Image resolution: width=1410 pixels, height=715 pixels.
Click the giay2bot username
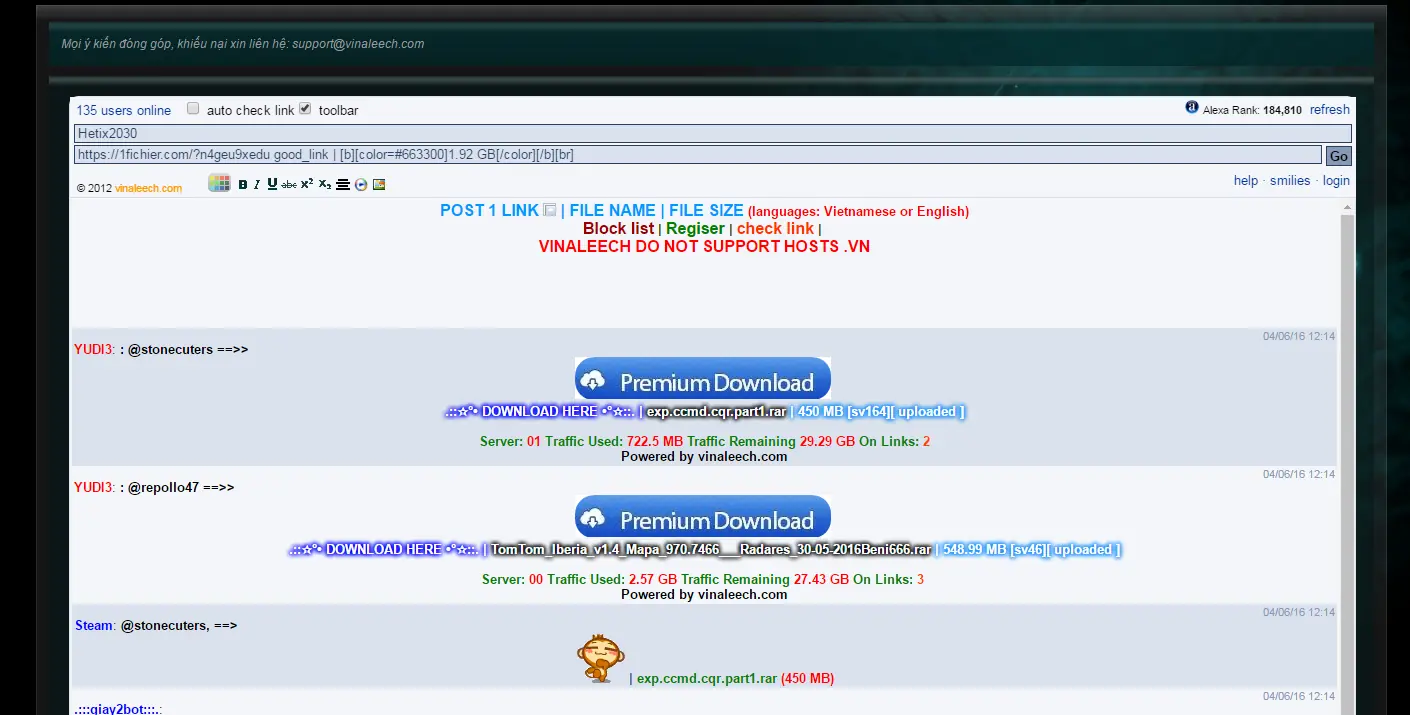[119, 709]
